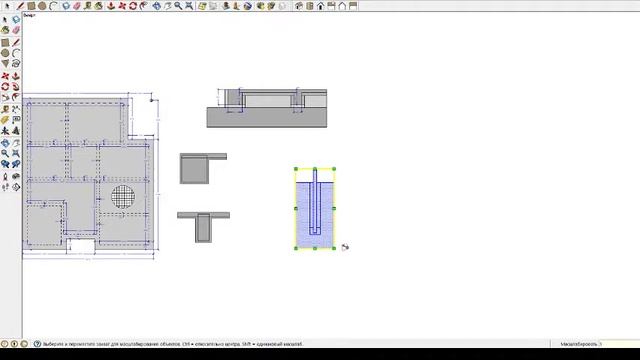Switch to Back view icon
Image resolution: width=640 pixels, height=360 pixels.
pos(342,6)
